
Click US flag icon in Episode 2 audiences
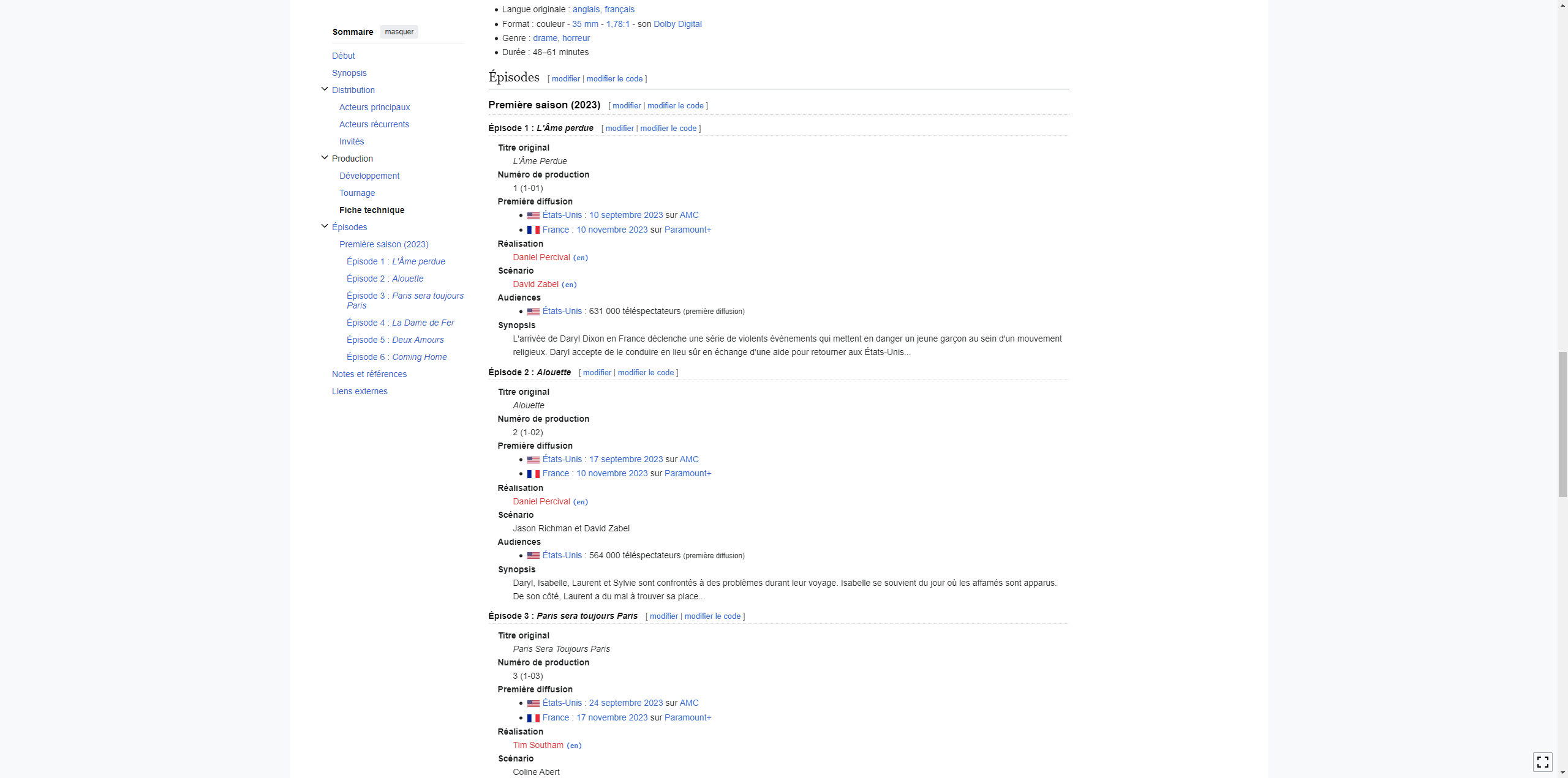533,556
